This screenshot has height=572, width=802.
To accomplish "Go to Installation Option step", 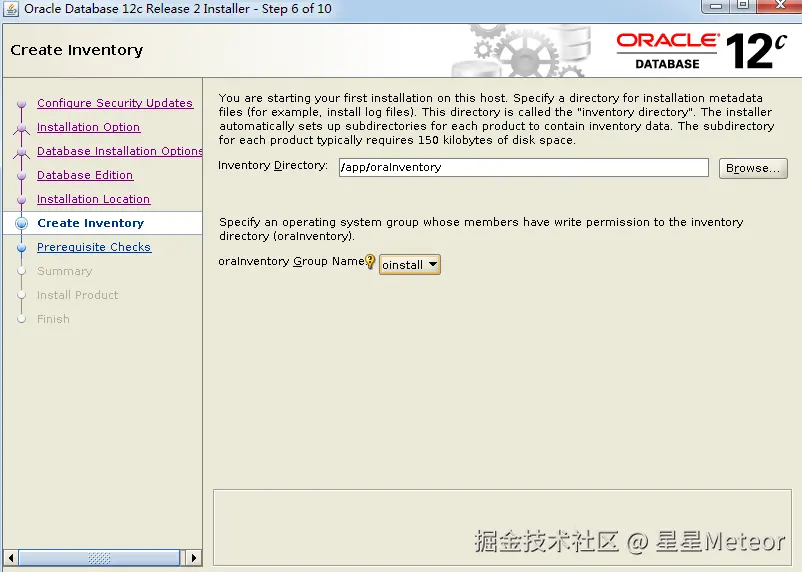I will pyautogui.click(x=88, y=127).
